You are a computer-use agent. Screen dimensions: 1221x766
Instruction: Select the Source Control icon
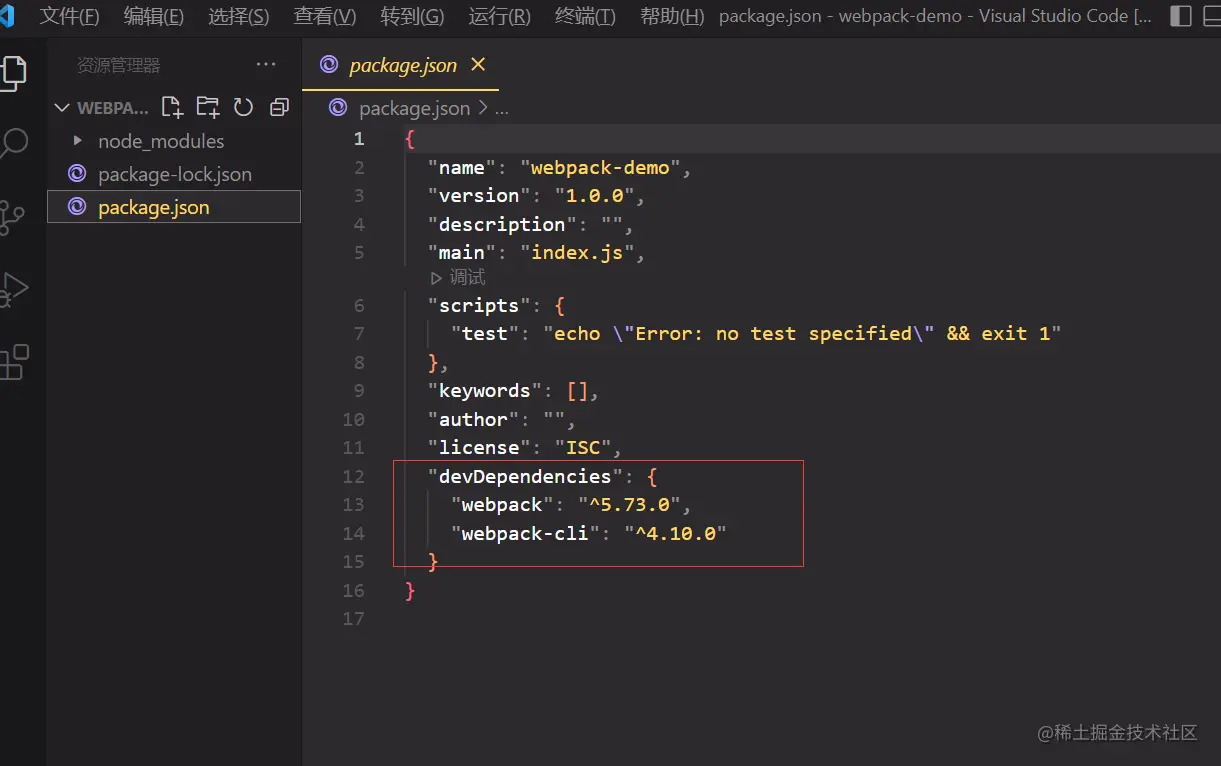(x=16, y=215)
